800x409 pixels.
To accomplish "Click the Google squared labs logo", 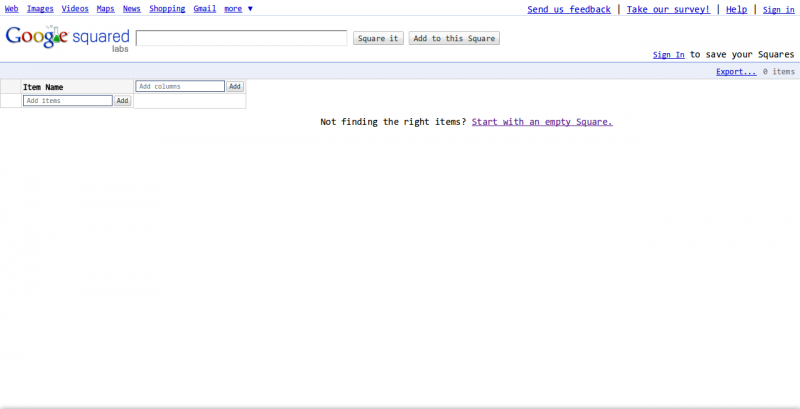I will [67, 39].
